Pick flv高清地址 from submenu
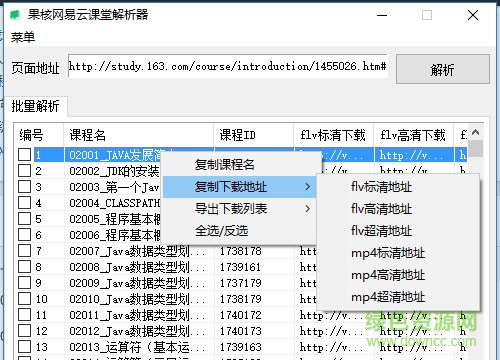 pyautogui.click(x=381, y=209)
